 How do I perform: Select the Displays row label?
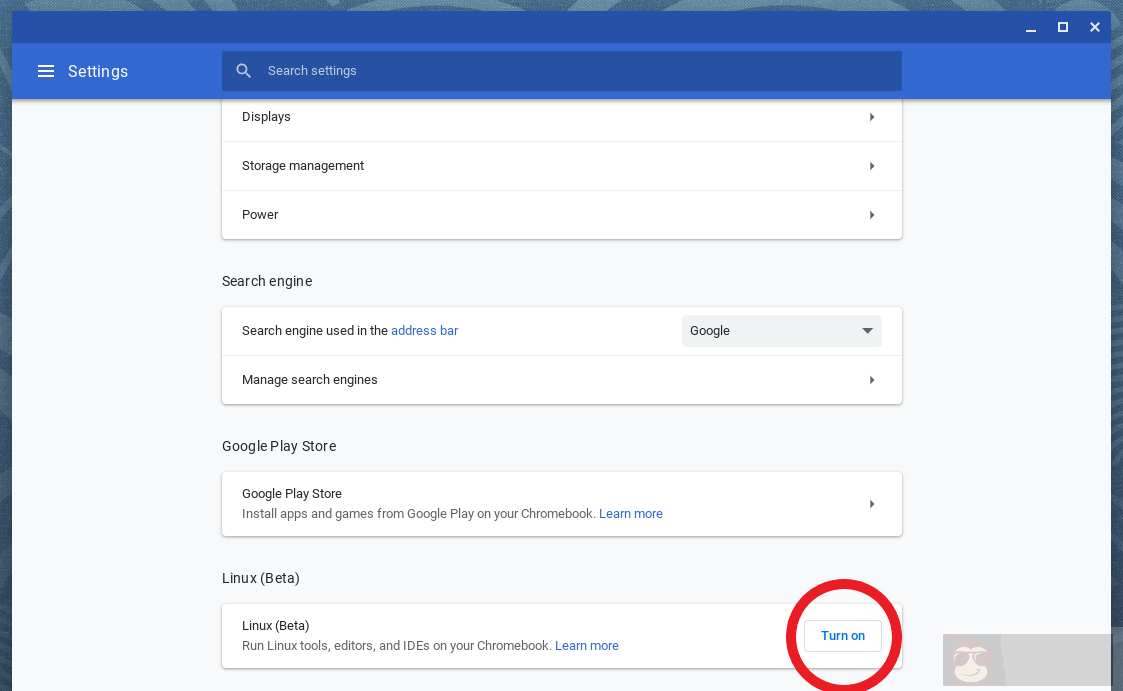(x=266, y=117)
